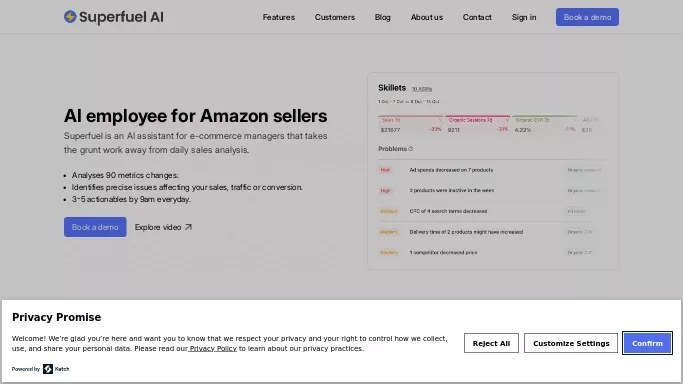Viewport: 683px width, 384px height.
Task: Click the hero Book a demo button
Action: (x=95, y=227)
